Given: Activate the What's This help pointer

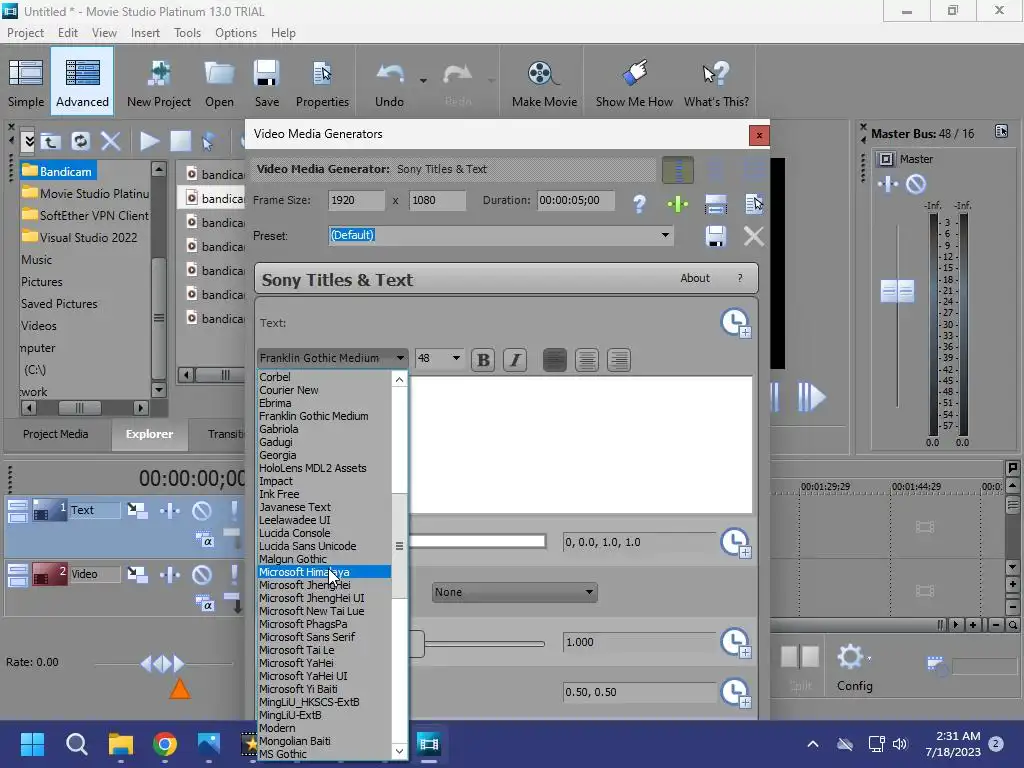Looking at the screenshot, I should click(x=716, y=82).
